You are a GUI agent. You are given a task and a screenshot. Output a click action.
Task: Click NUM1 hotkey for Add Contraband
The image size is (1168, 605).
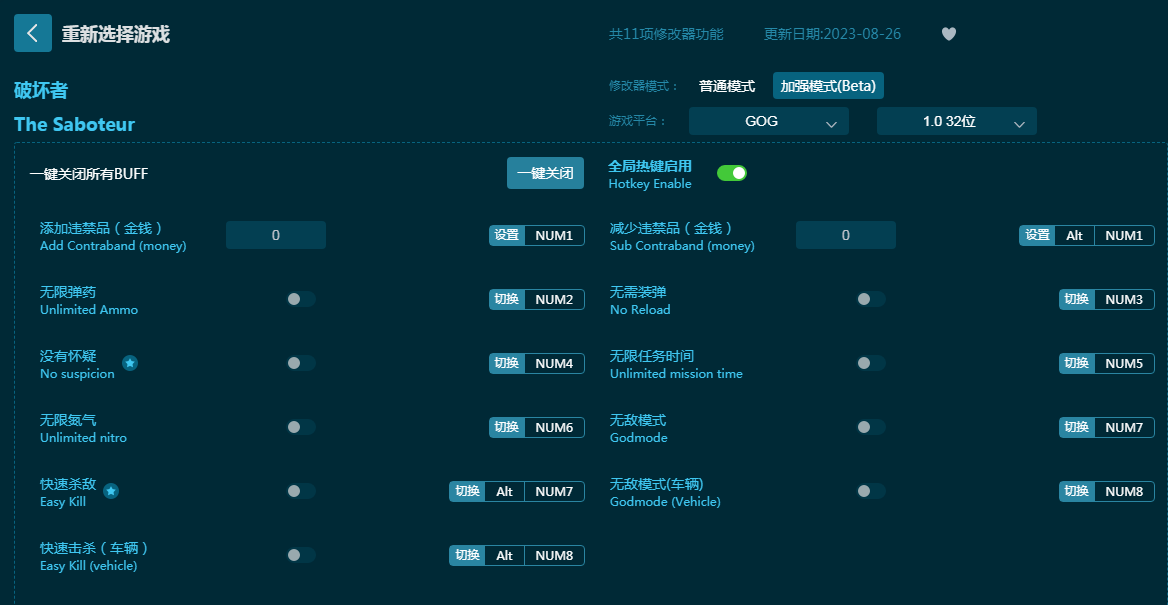tap(555, 235)
